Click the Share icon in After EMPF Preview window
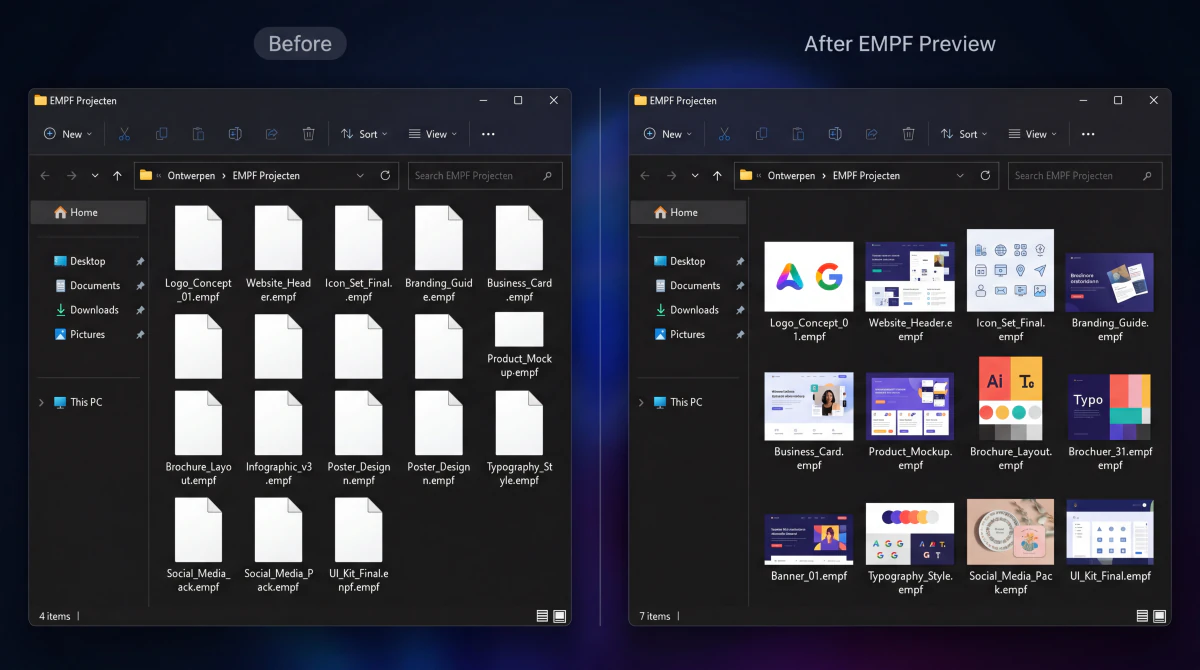The image size is (1200, 670). [872, 134]
